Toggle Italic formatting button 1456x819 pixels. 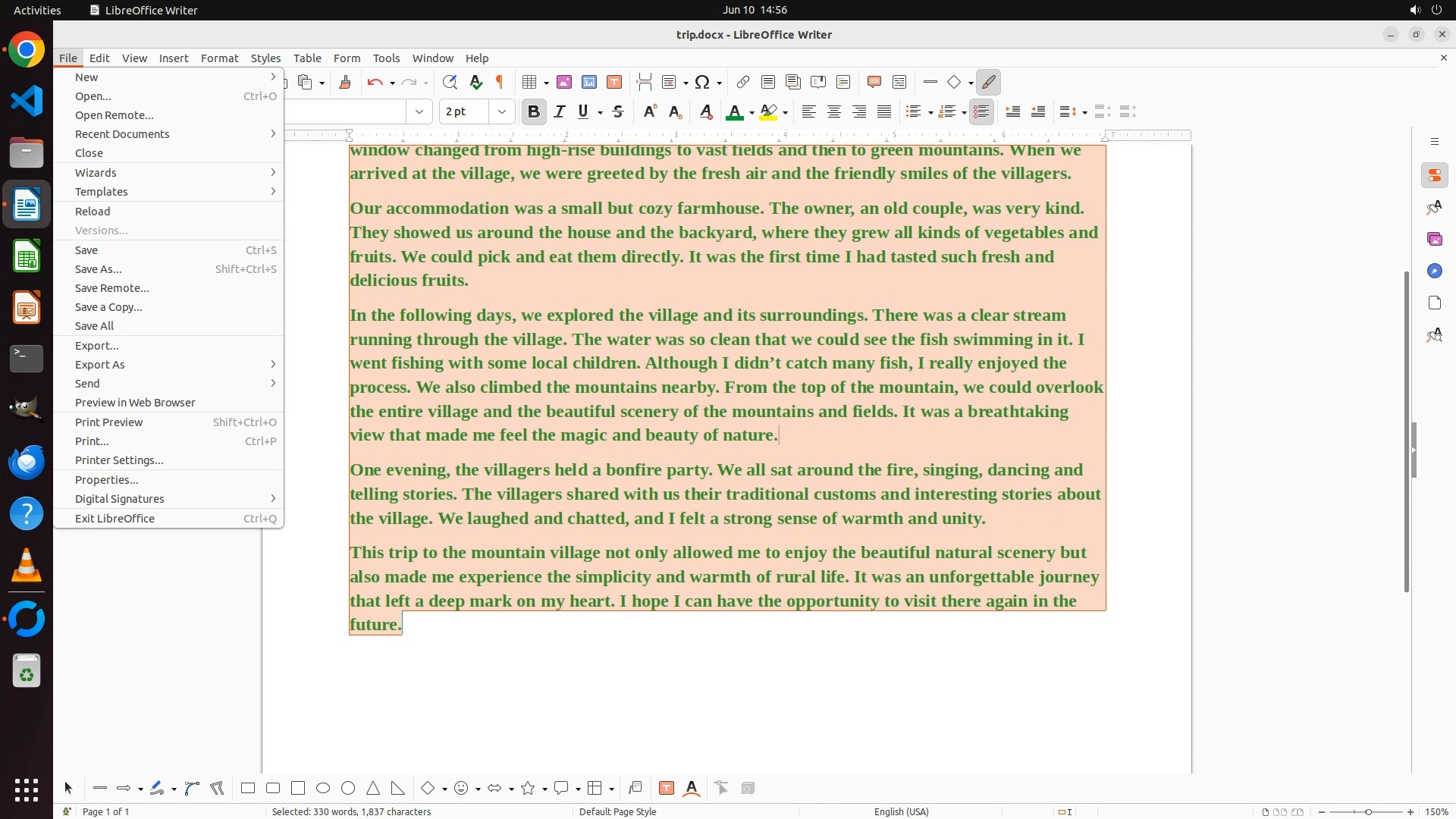point(560,112)
